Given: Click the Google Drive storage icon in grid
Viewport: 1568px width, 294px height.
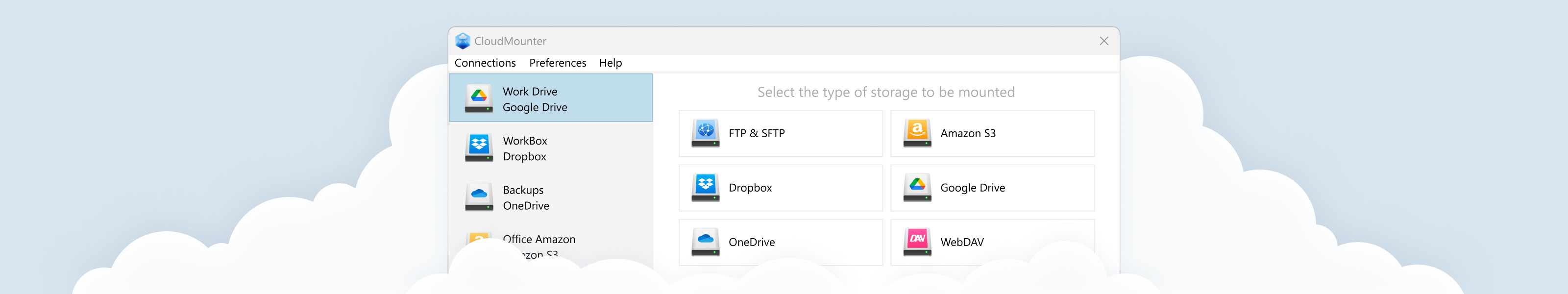Looking at the screenshot, I should [x=917, y=188].
